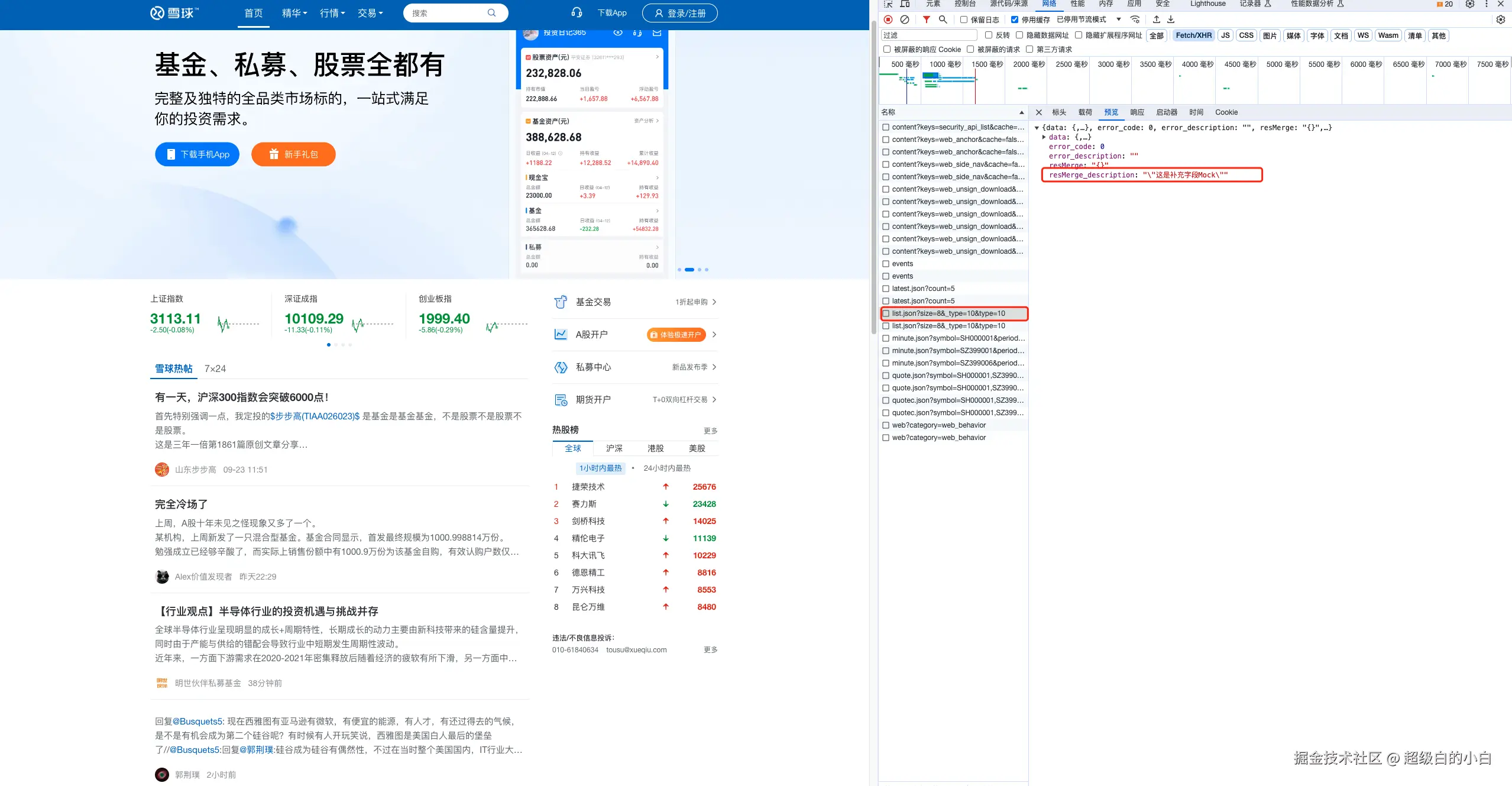Click the customer service headset icon
1512x786 pixels.
[x=577, y=12]
